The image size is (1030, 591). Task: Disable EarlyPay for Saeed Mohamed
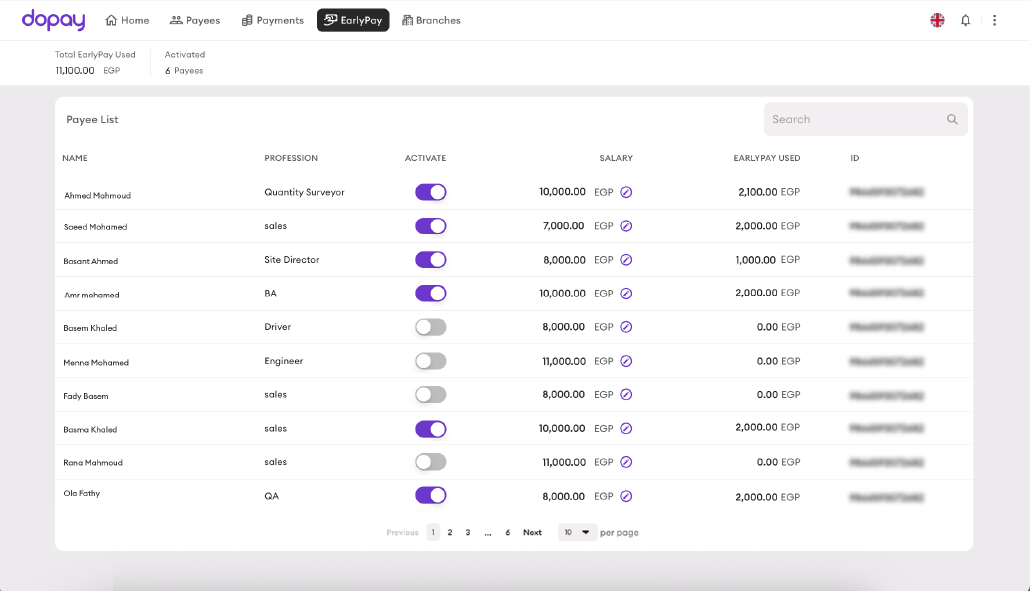pos(430,226)
